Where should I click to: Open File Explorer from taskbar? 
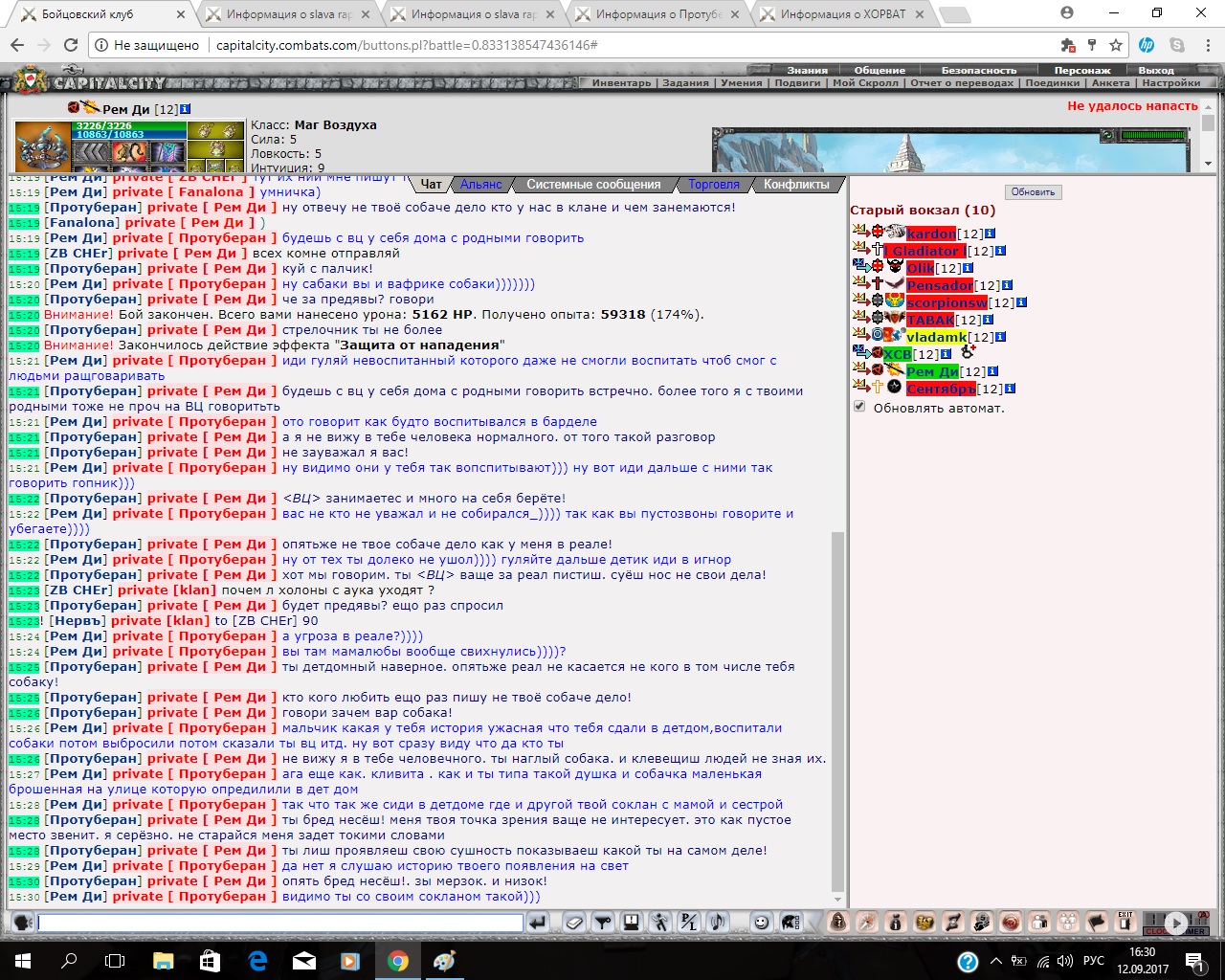click(163, 961)
